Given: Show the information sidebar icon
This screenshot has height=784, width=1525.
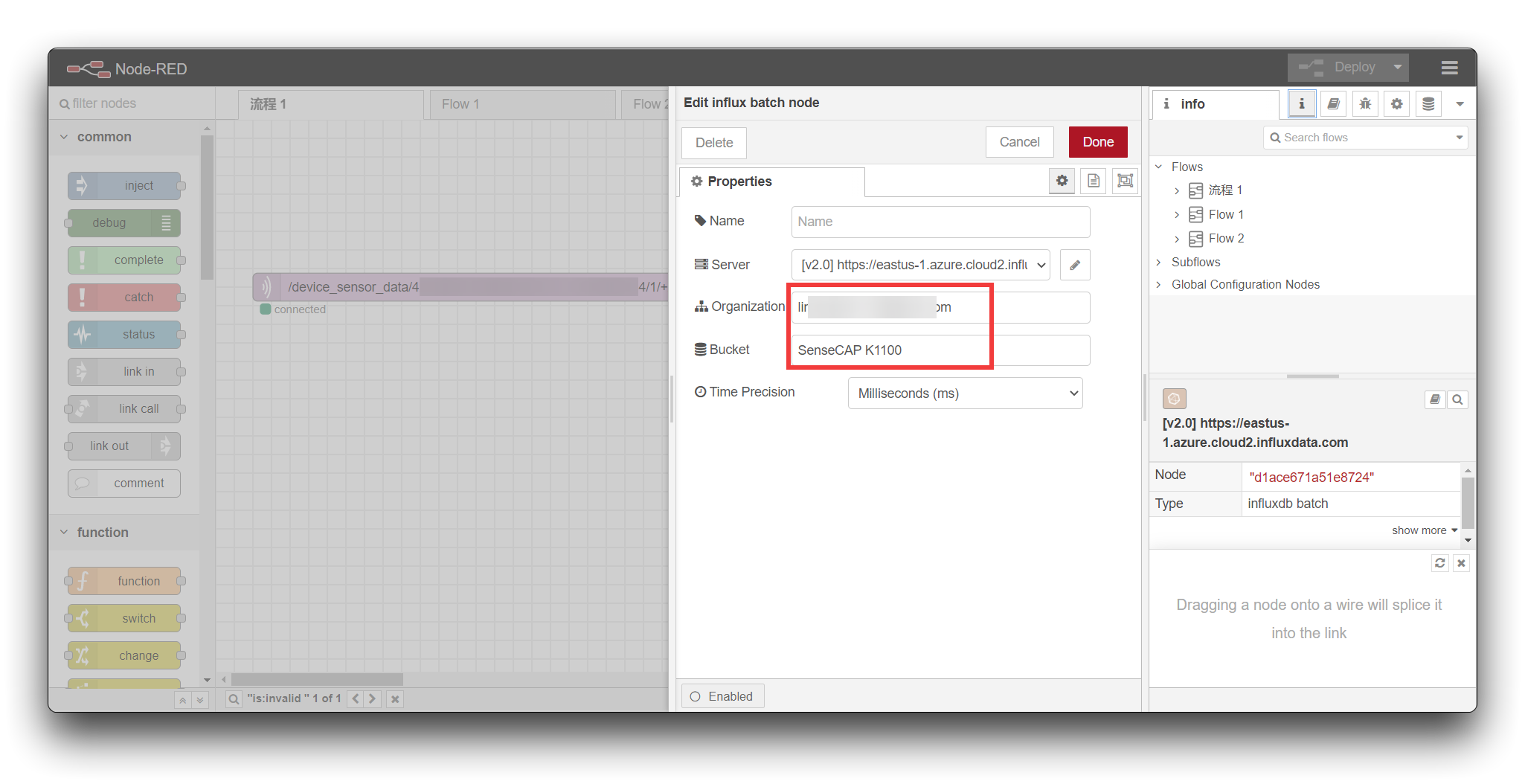Looking at the screenshot, I should [1302, 104].
